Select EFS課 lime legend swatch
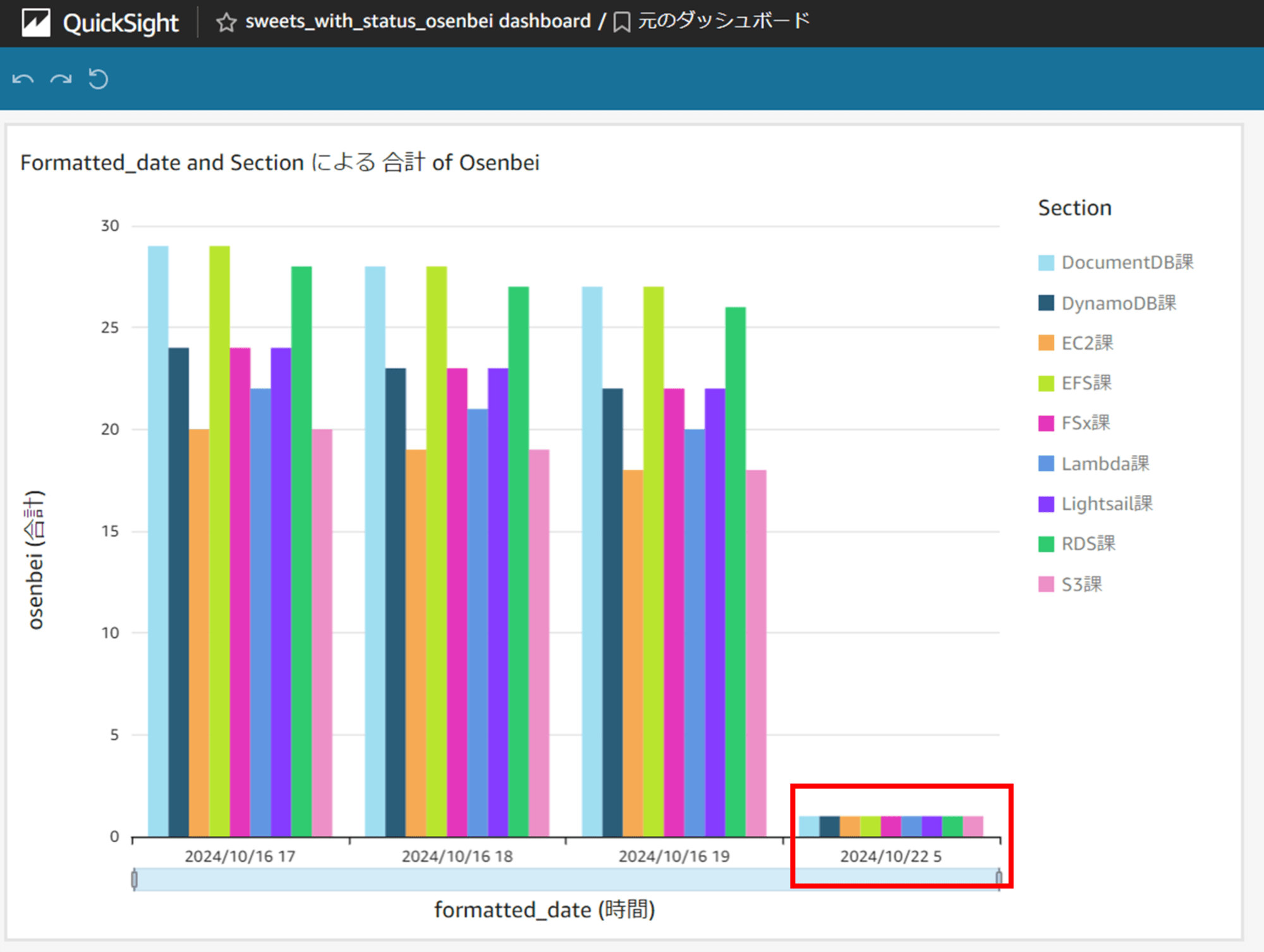Screen dimensions: 1264x952 pos(1046,383)
